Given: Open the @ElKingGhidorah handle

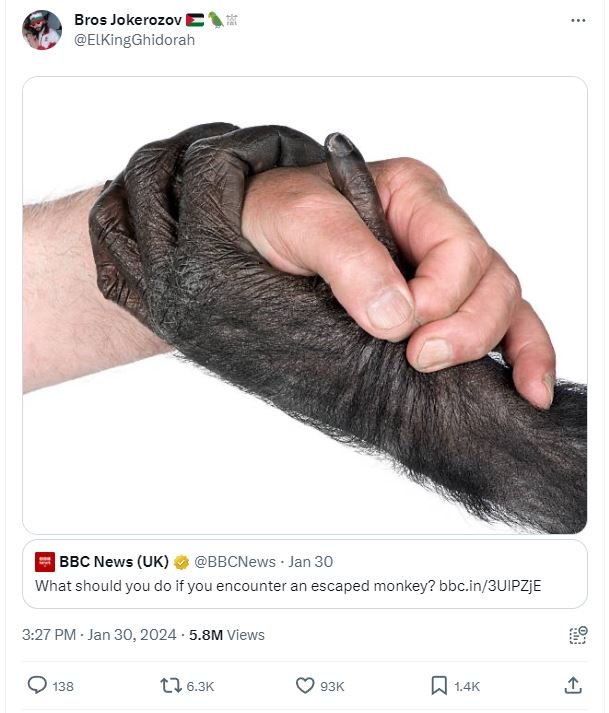Looking at the screenshot, I should pyautogui.click(x=134, y=40).
